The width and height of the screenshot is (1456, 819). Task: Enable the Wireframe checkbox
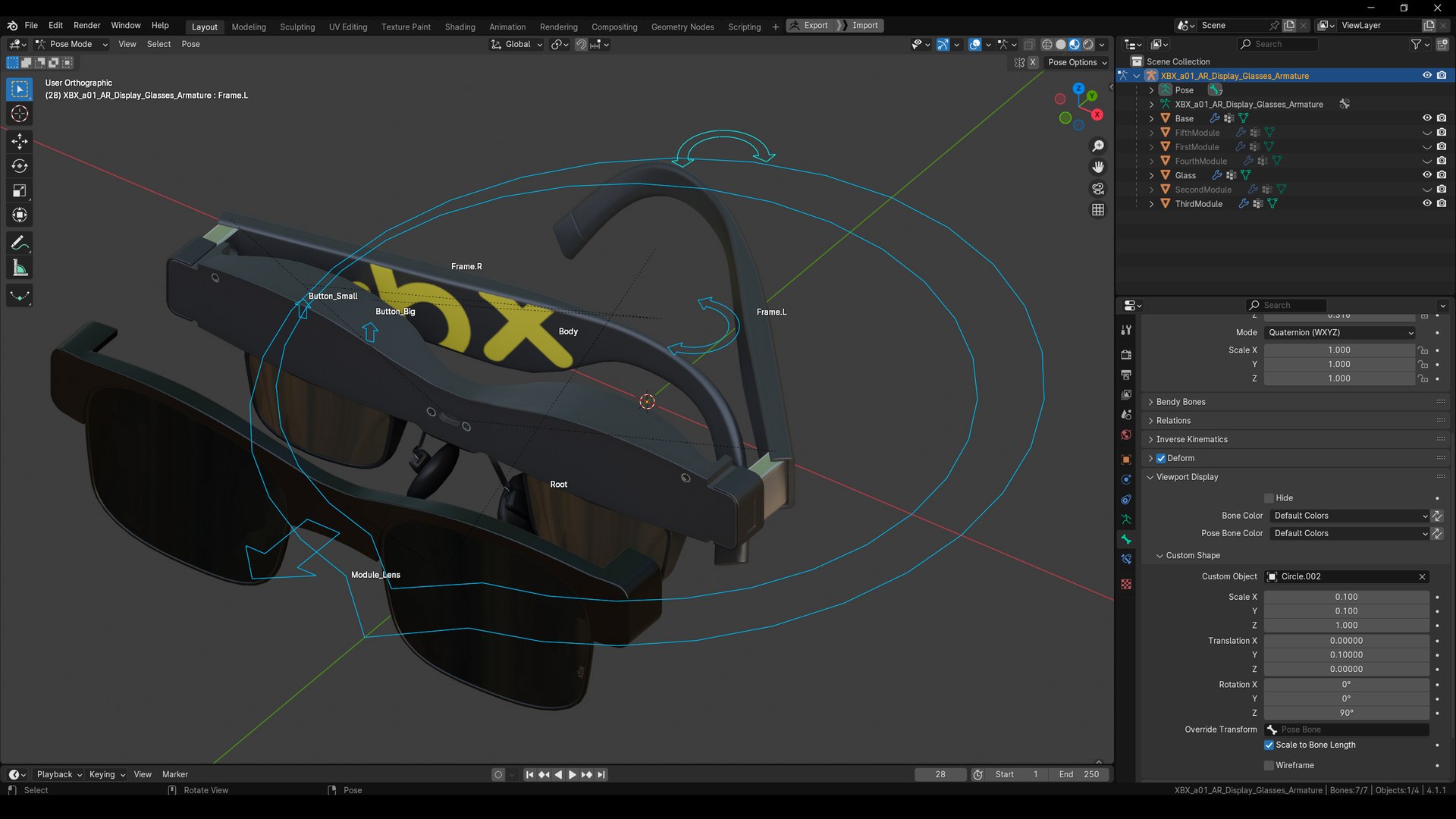pos(1269,766)
